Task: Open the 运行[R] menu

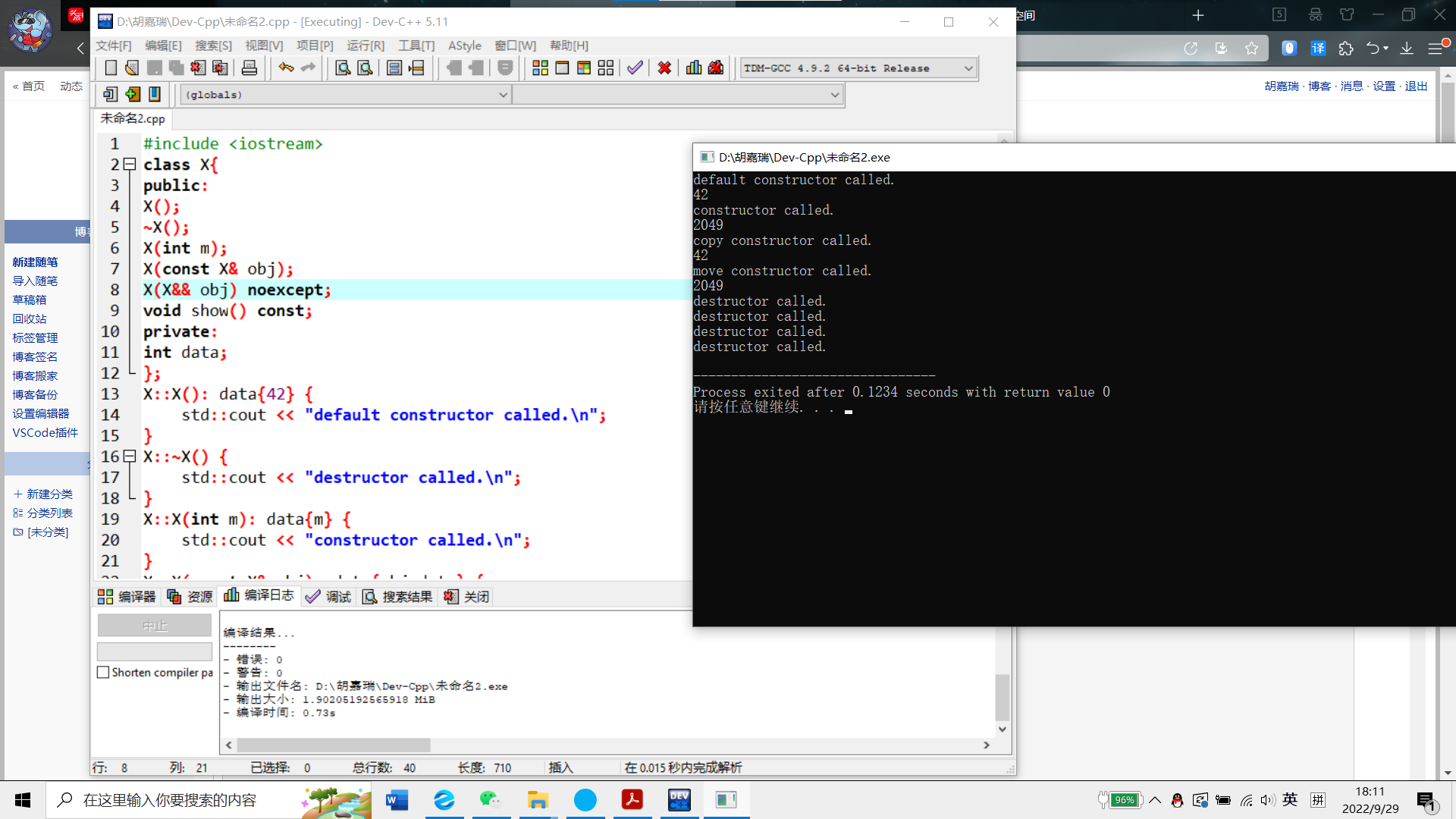Action: pyautogui.click(x=366, y=45)
